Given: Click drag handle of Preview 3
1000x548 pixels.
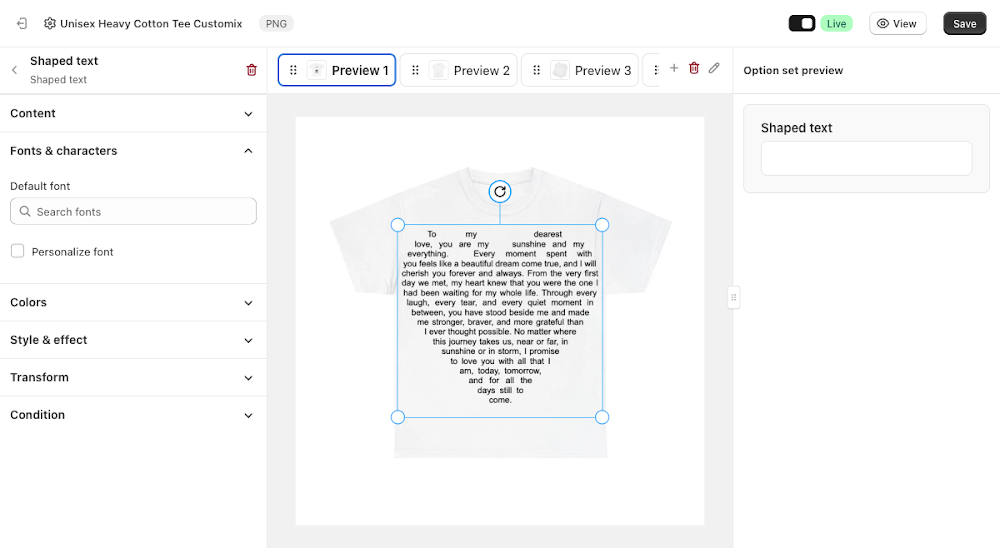Looking at the screenshot, I should [536, 70].
